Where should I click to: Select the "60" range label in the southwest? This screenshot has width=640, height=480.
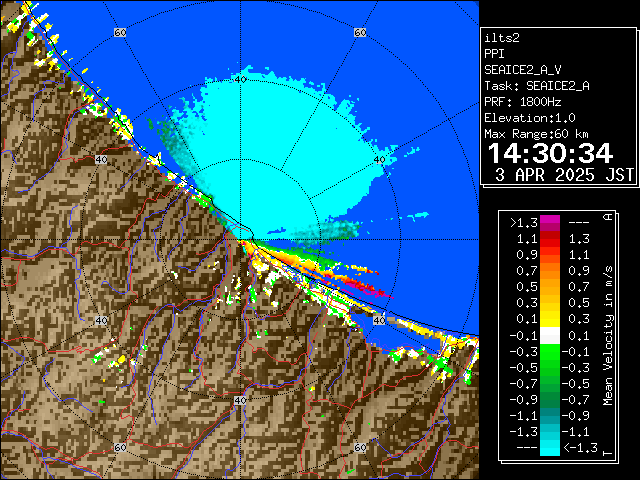120,447
